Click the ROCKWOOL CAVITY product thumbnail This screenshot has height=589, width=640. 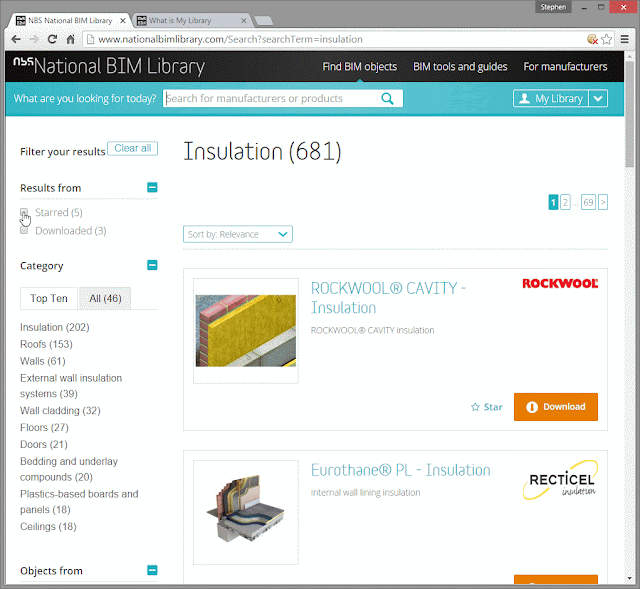[246, 331]
